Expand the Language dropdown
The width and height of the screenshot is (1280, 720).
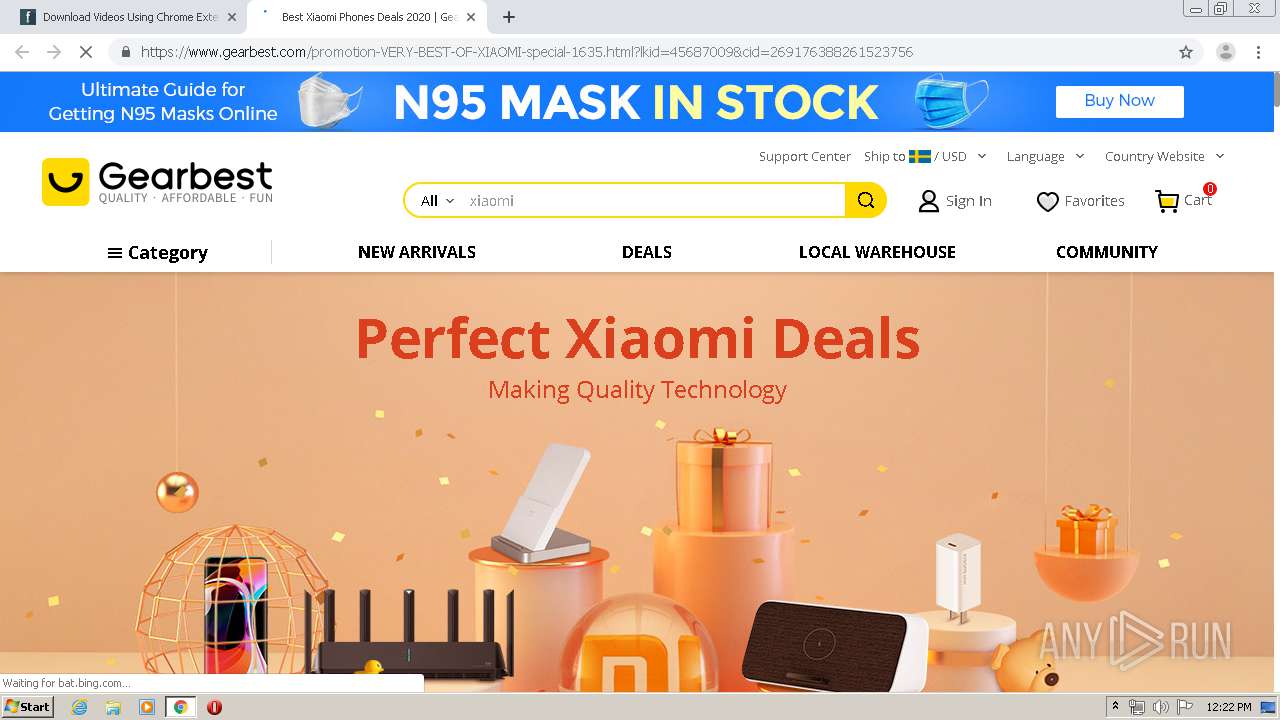tap(1045, 156)
